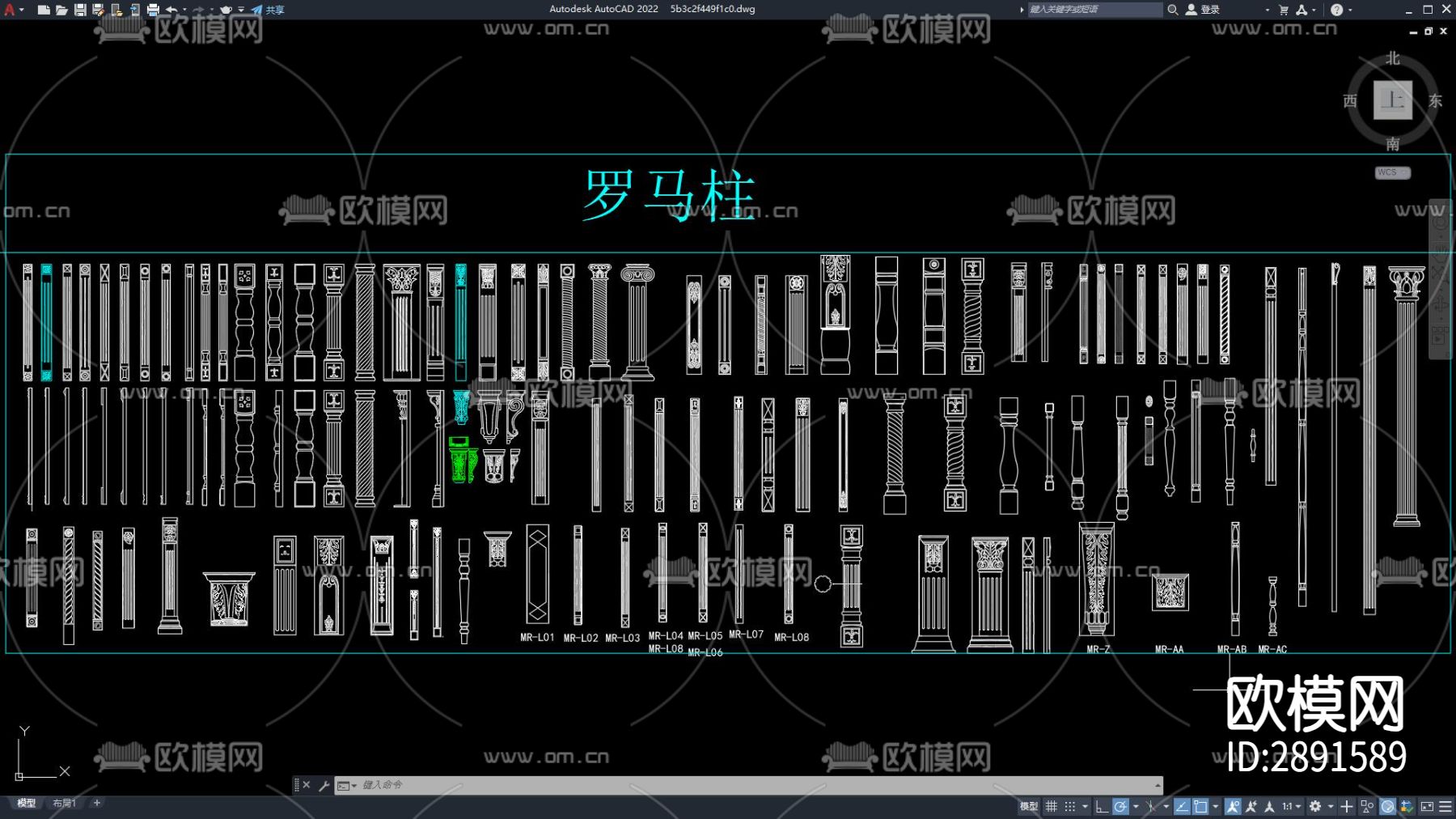Focus the keyword search input field
This screenshot has width=1456, height=819.
1094,10
